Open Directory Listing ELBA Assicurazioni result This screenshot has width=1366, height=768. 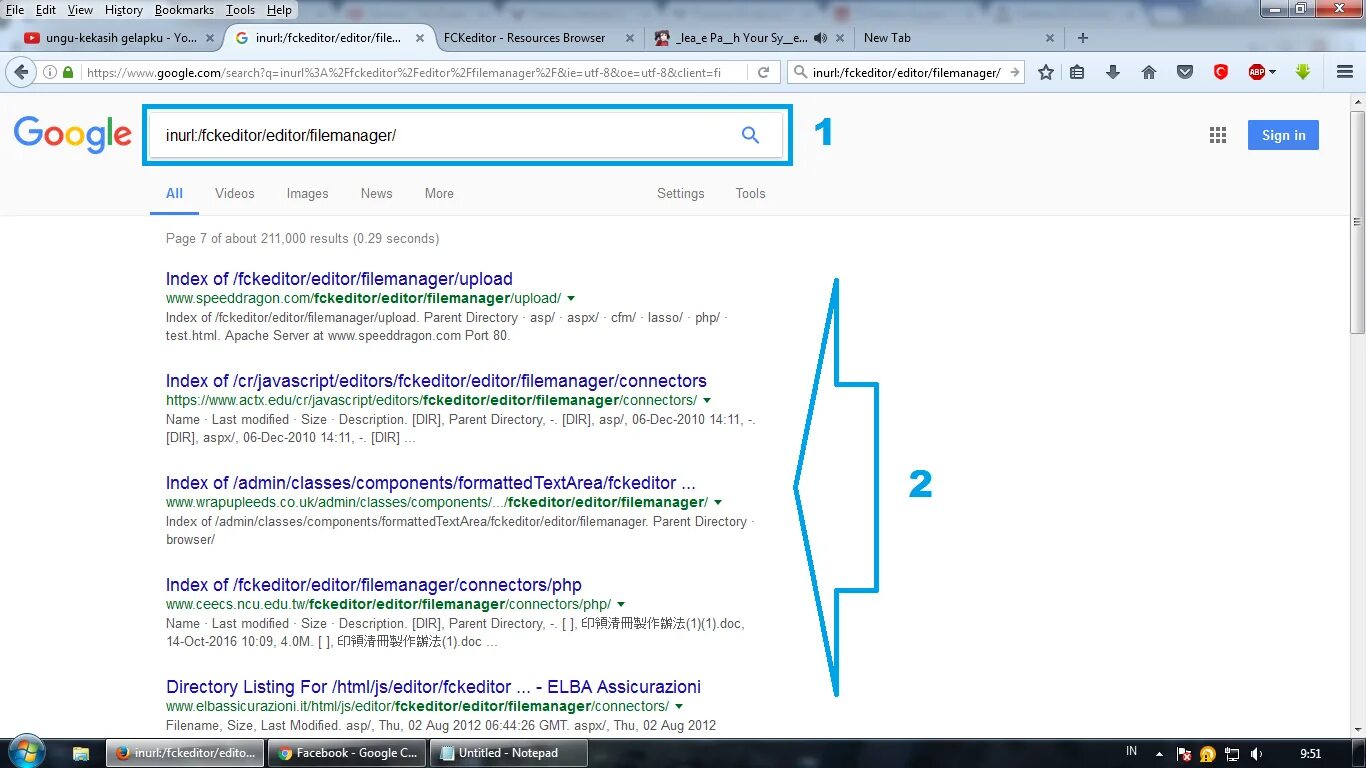(x=433, y=687)
